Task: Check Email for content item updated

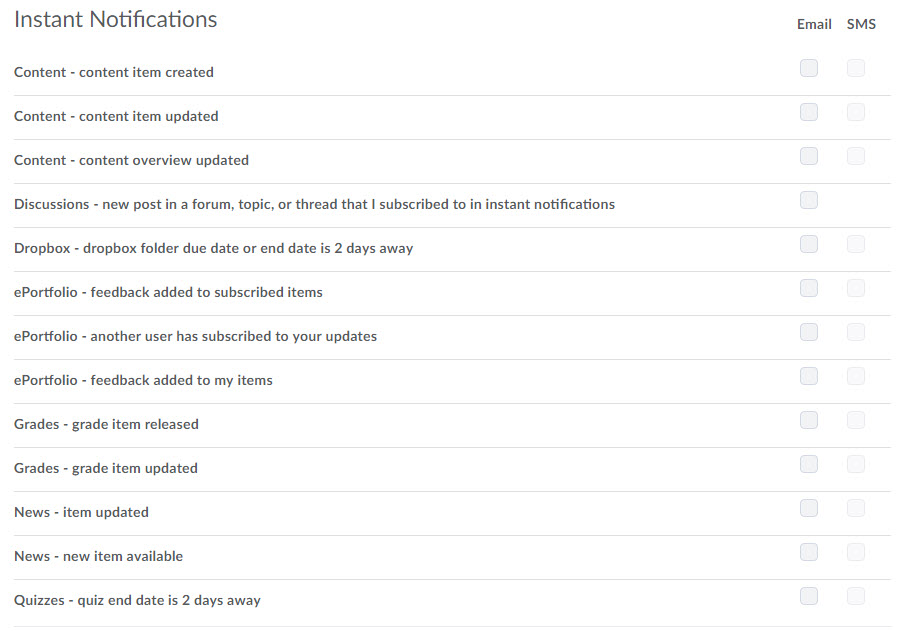Action: [809, 112]
